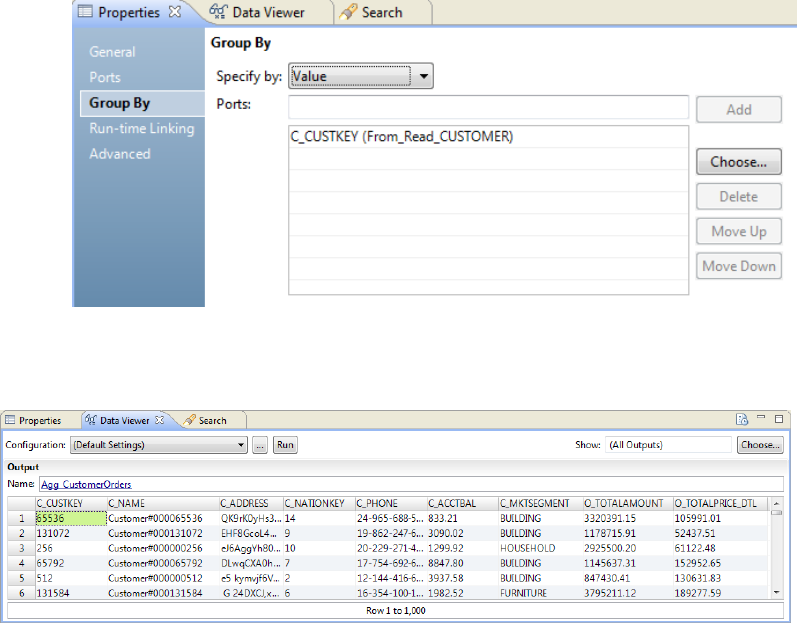797x623 pixels.
Task: Click the Run button
Action: click(285, 445)
